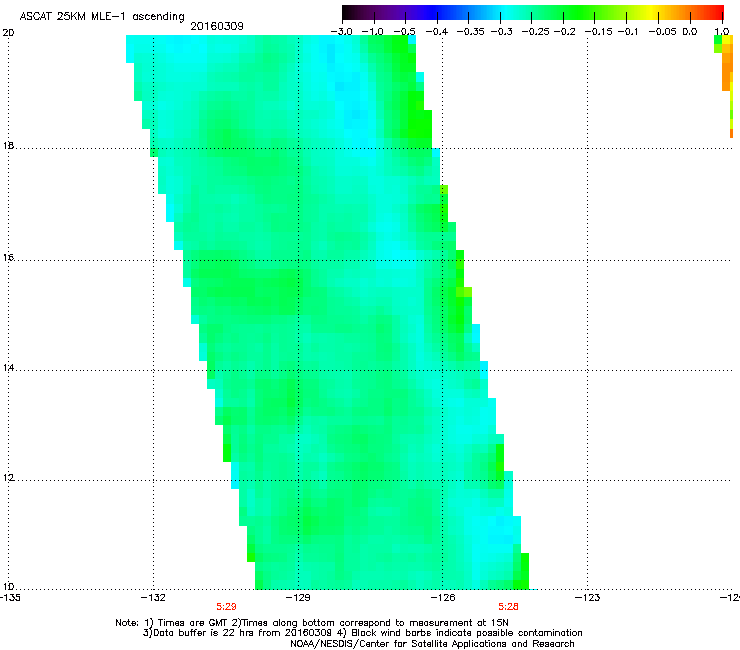This screenshot has height=650, width=740.
Task: Click the longitude axis label -132
Action: coord(153,598)
